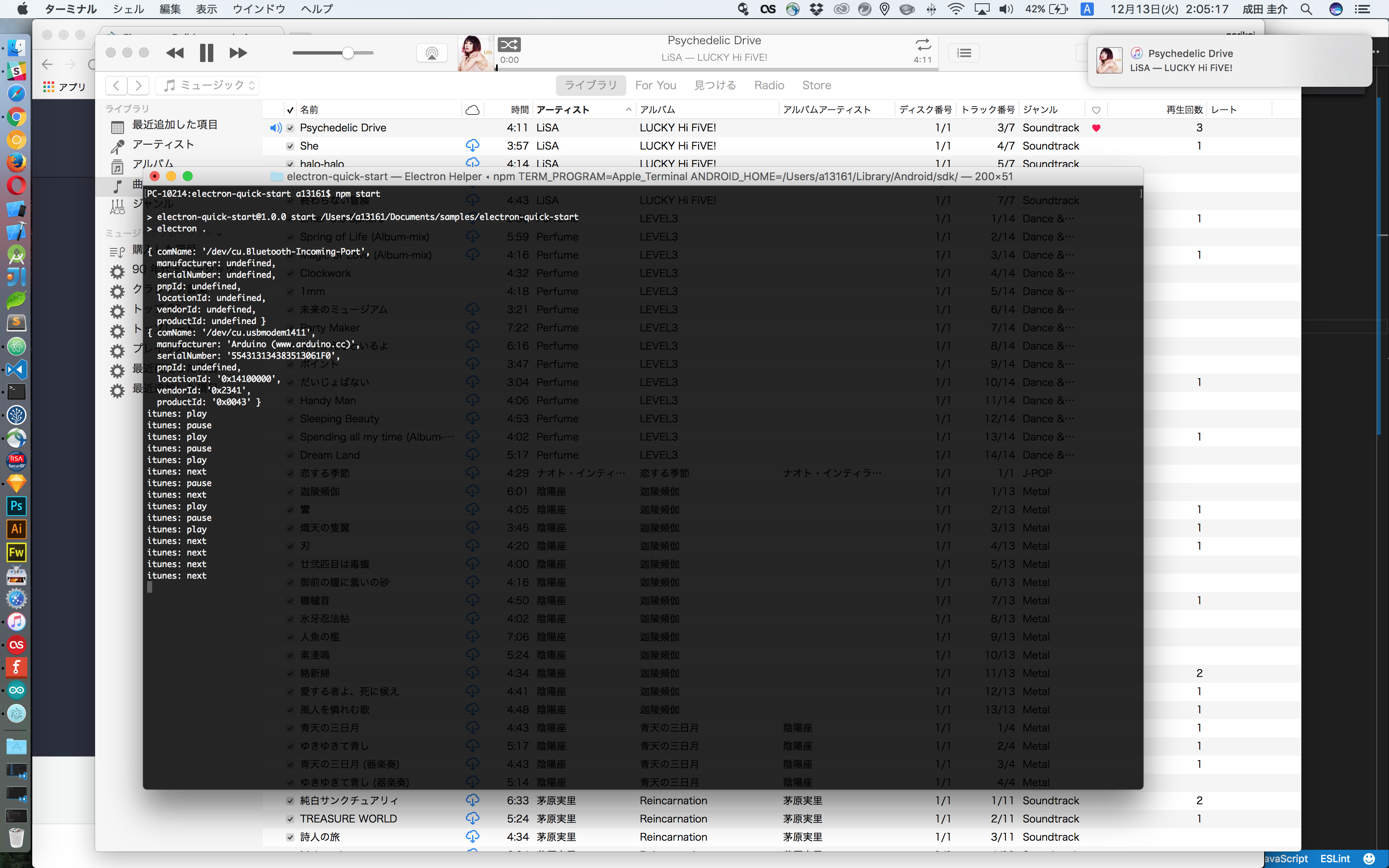Go forward in iTunes navigation
Screen dimensions: 1389x868
138,86
